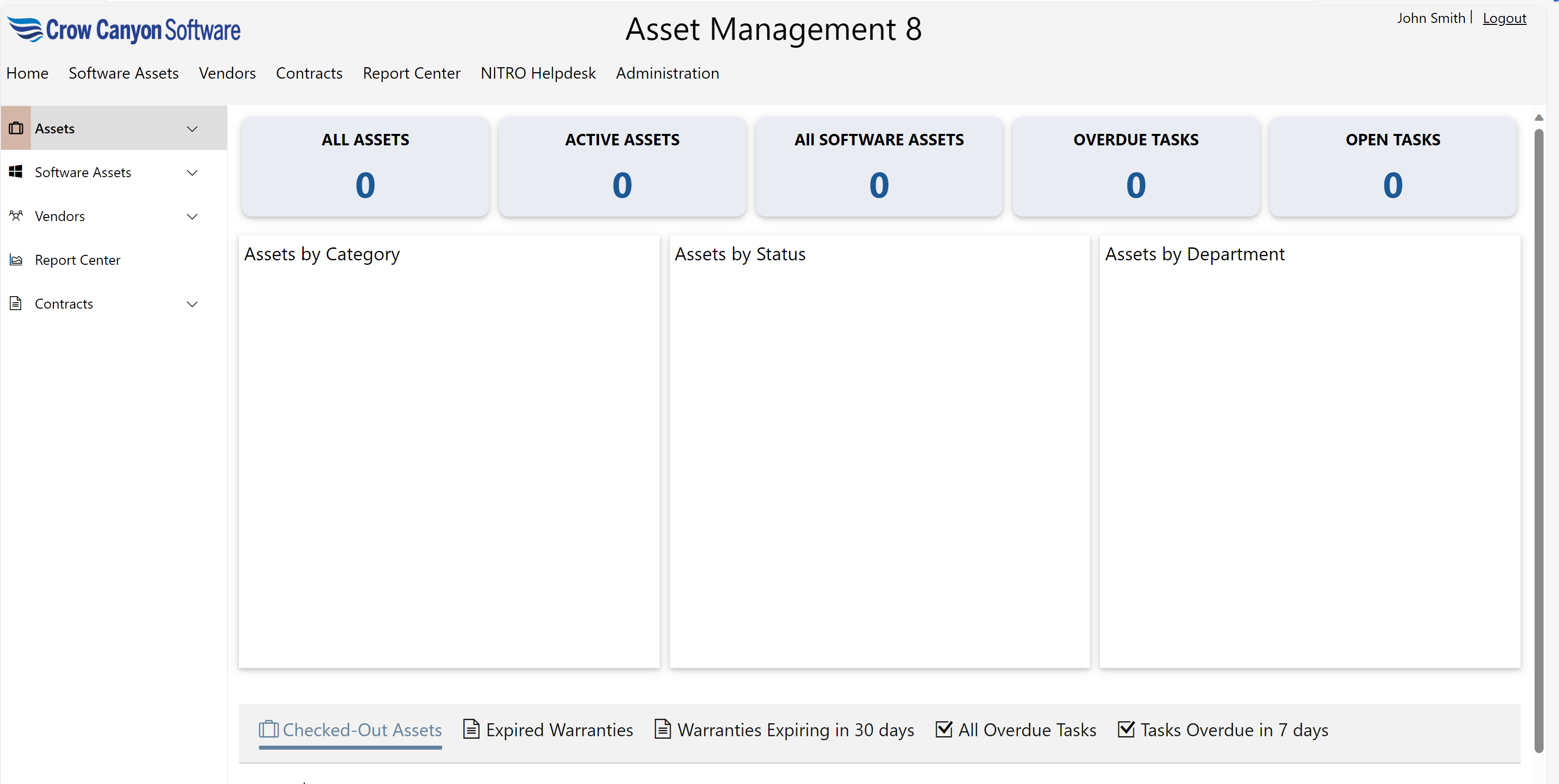1559x784 pixels.
Task: Expand the Vendors sidebar chevron
Action: point(193,217)
